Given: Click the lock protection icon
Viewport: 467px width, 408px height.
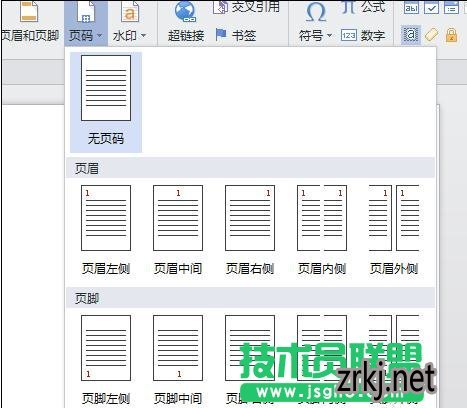Looking at the screenshot, I should [451, 35].
